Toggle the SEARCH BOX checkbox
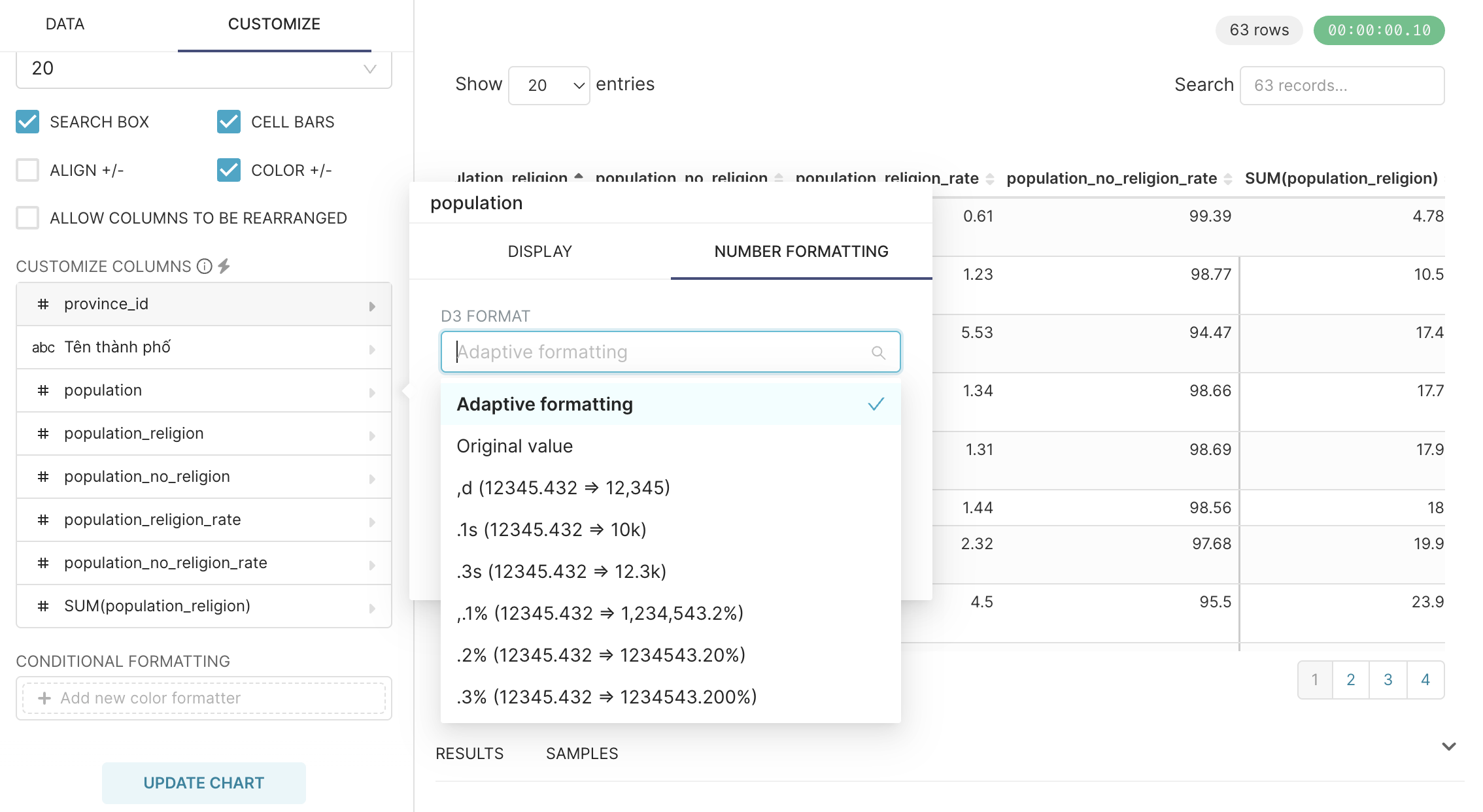 [x=28, y=121]
